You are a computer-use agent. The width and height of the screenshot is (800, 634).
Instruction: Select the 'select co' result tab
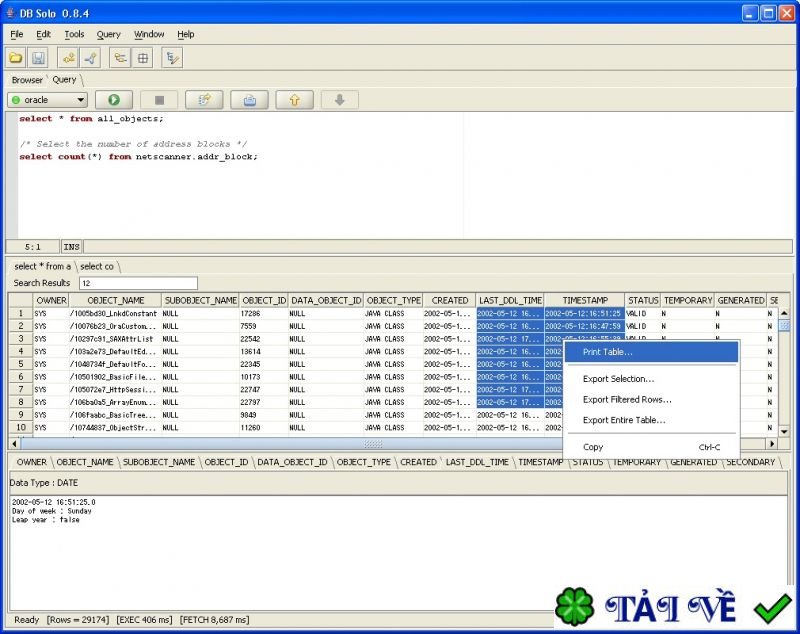(97, 266)
